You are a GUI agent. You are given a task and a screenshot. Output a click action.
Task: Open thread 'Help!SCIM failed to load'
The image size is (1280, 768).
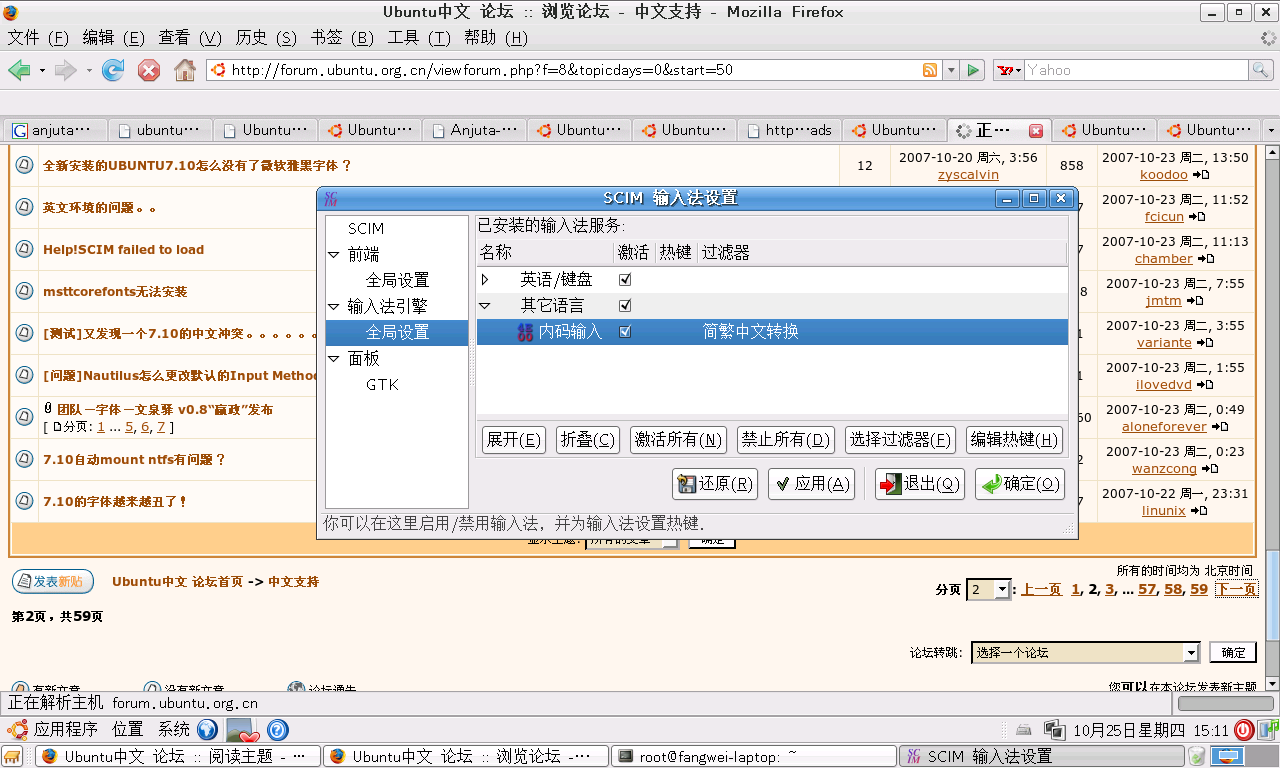123,250
